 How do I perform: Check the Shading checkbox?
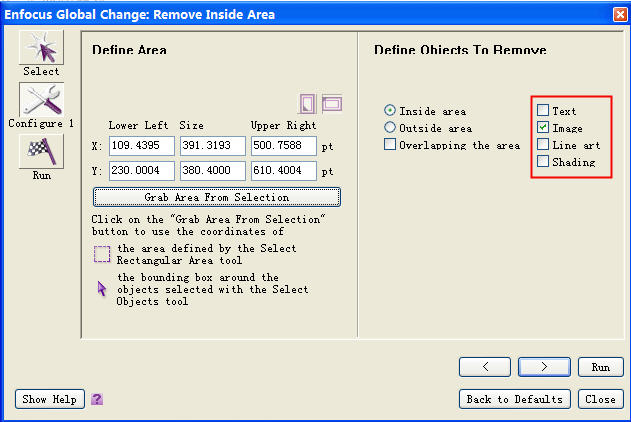point(543,161)
